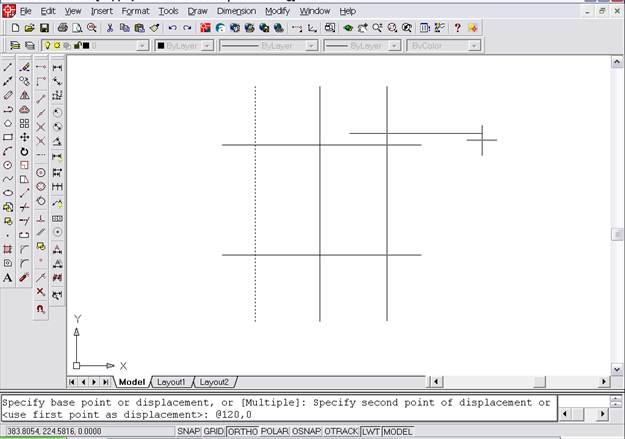This screenshot has width=625, height=439.
Task: Choose the Mirror modify tool
Action: (24, 95)
